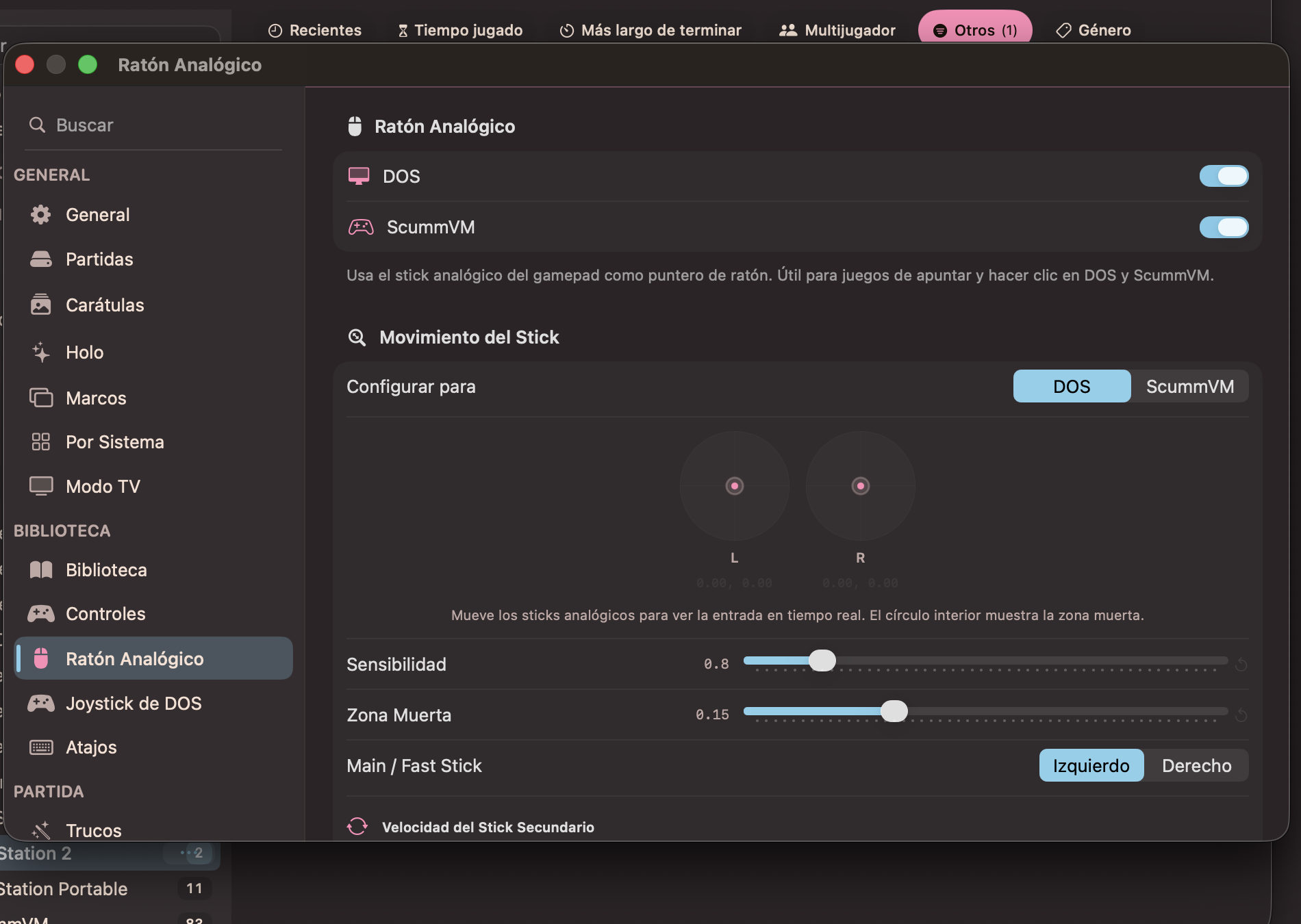Click the Velocidad del Stick Secundario heading
The height and width of the screenshot is (924, 1301).
point(488,827)
